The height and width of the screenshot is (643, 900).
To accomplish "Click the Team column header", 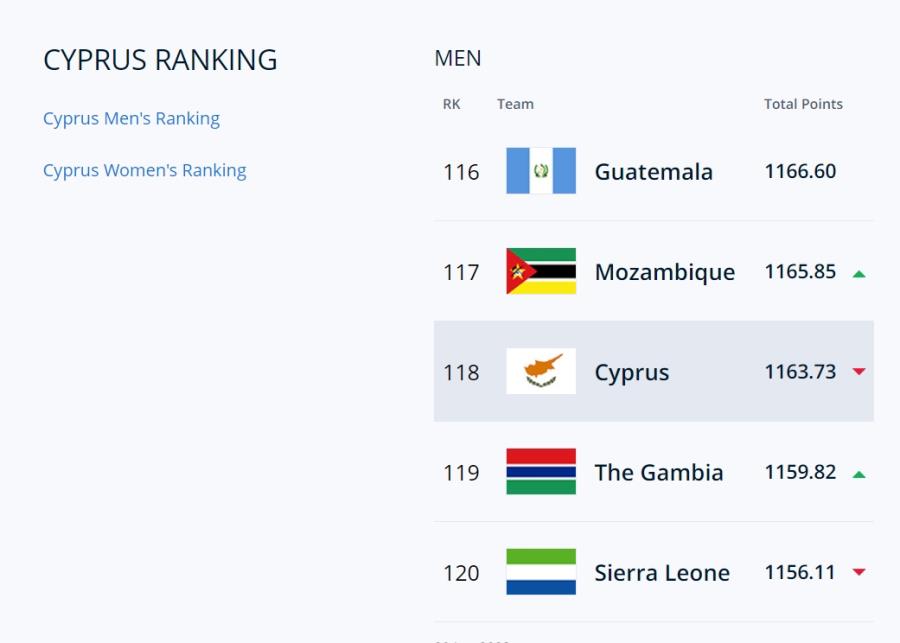I will click(x=515, y=104).
